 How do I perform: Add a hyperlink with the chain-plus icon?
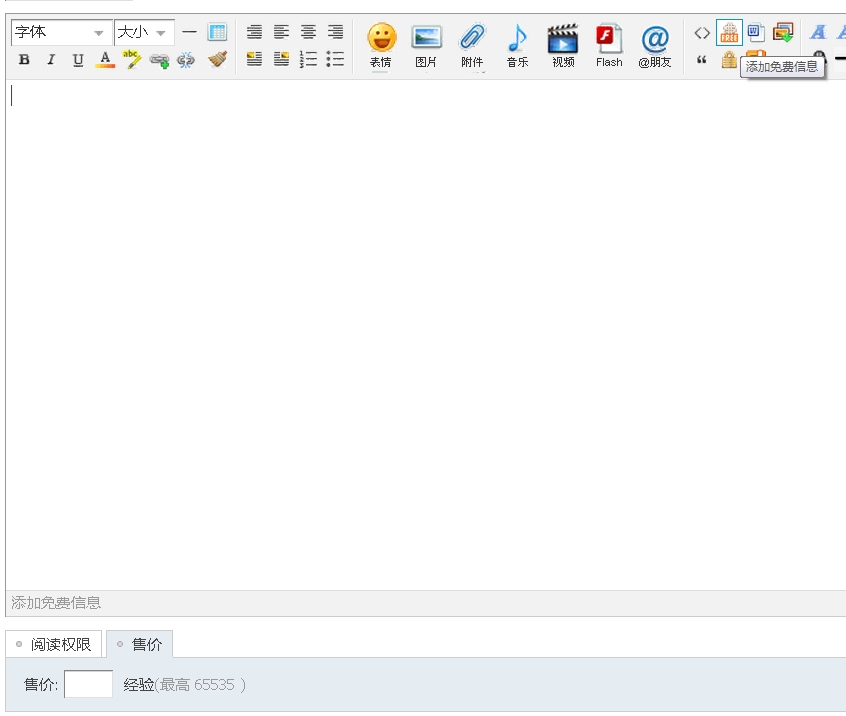[x=159, y=60]
